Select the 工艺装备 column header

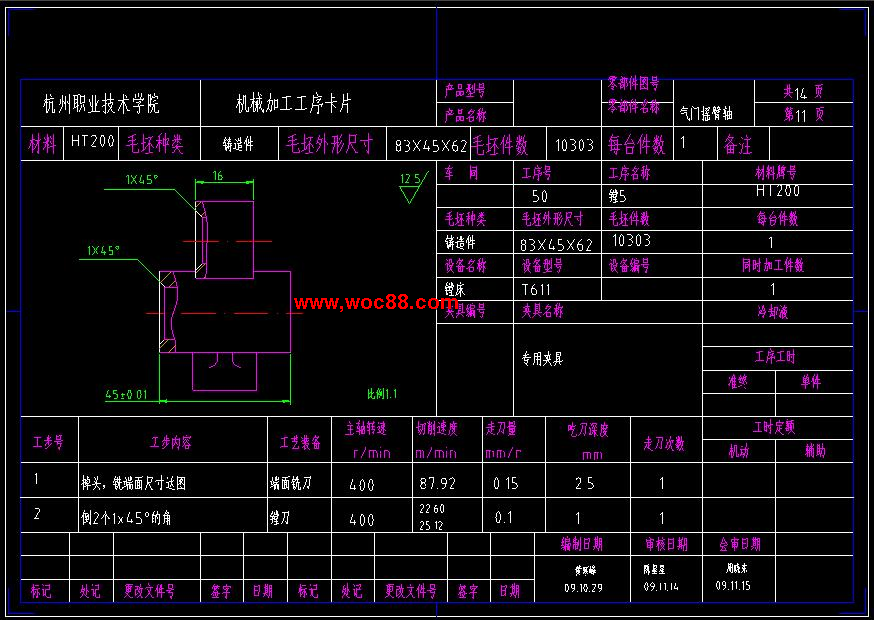(x=300, y=443)
